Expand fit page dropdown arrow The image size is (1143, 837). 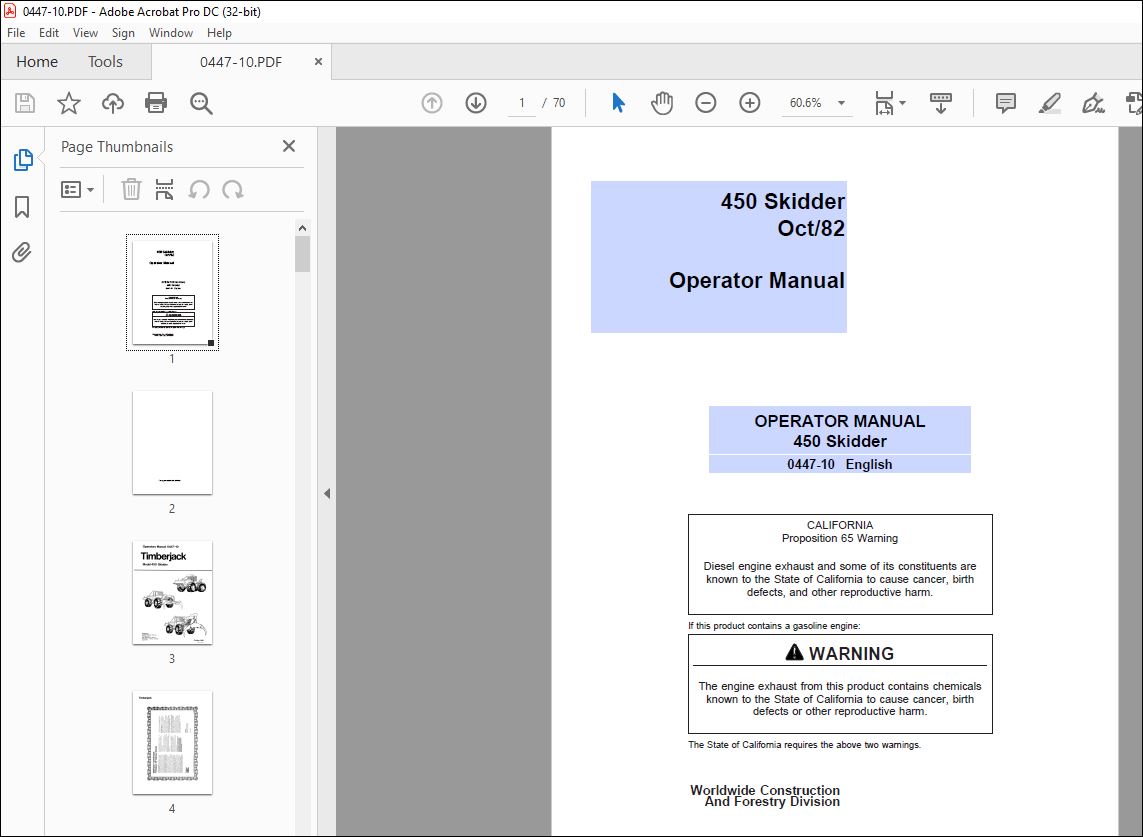pos(902,103)
